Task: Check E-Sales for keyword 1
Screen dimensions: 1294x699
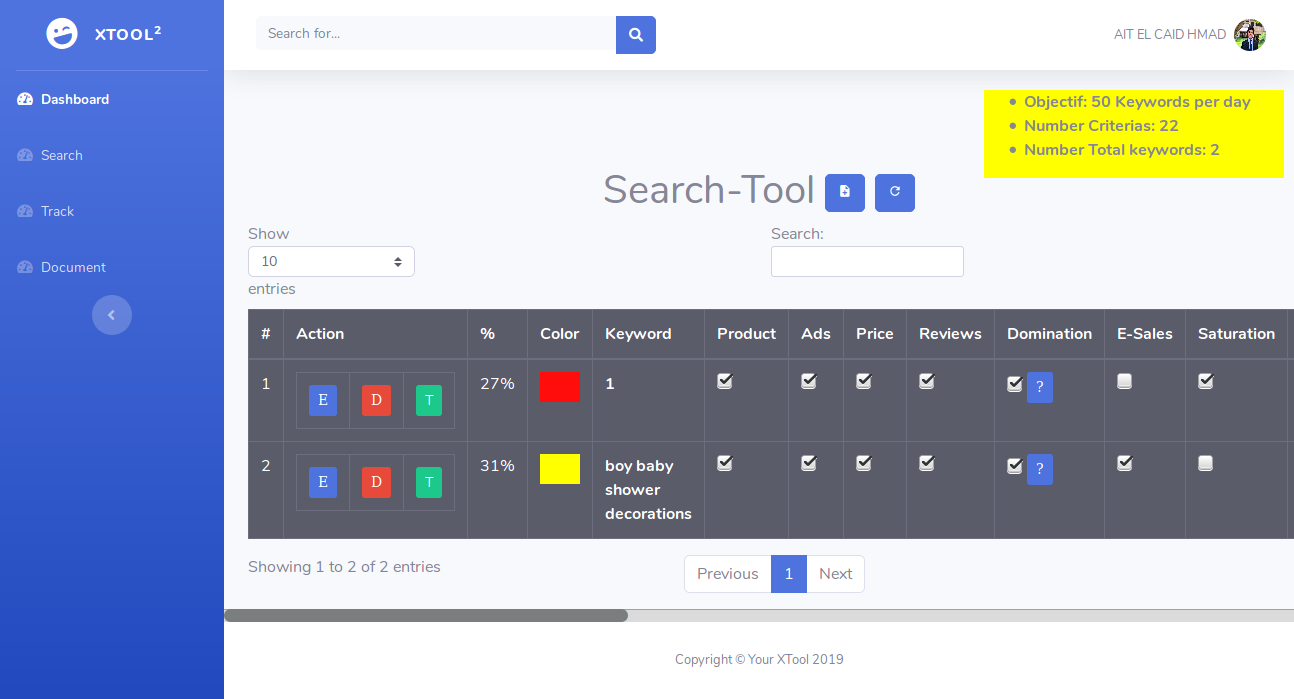Action: click(1124, 381)
